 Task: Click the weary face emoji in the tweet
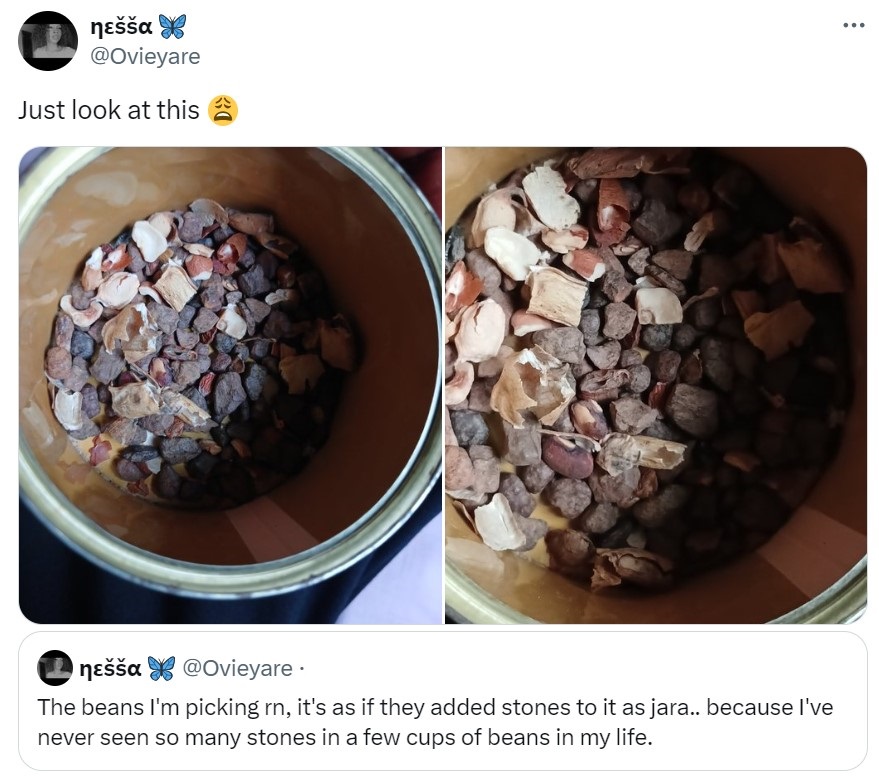point(223,110)
